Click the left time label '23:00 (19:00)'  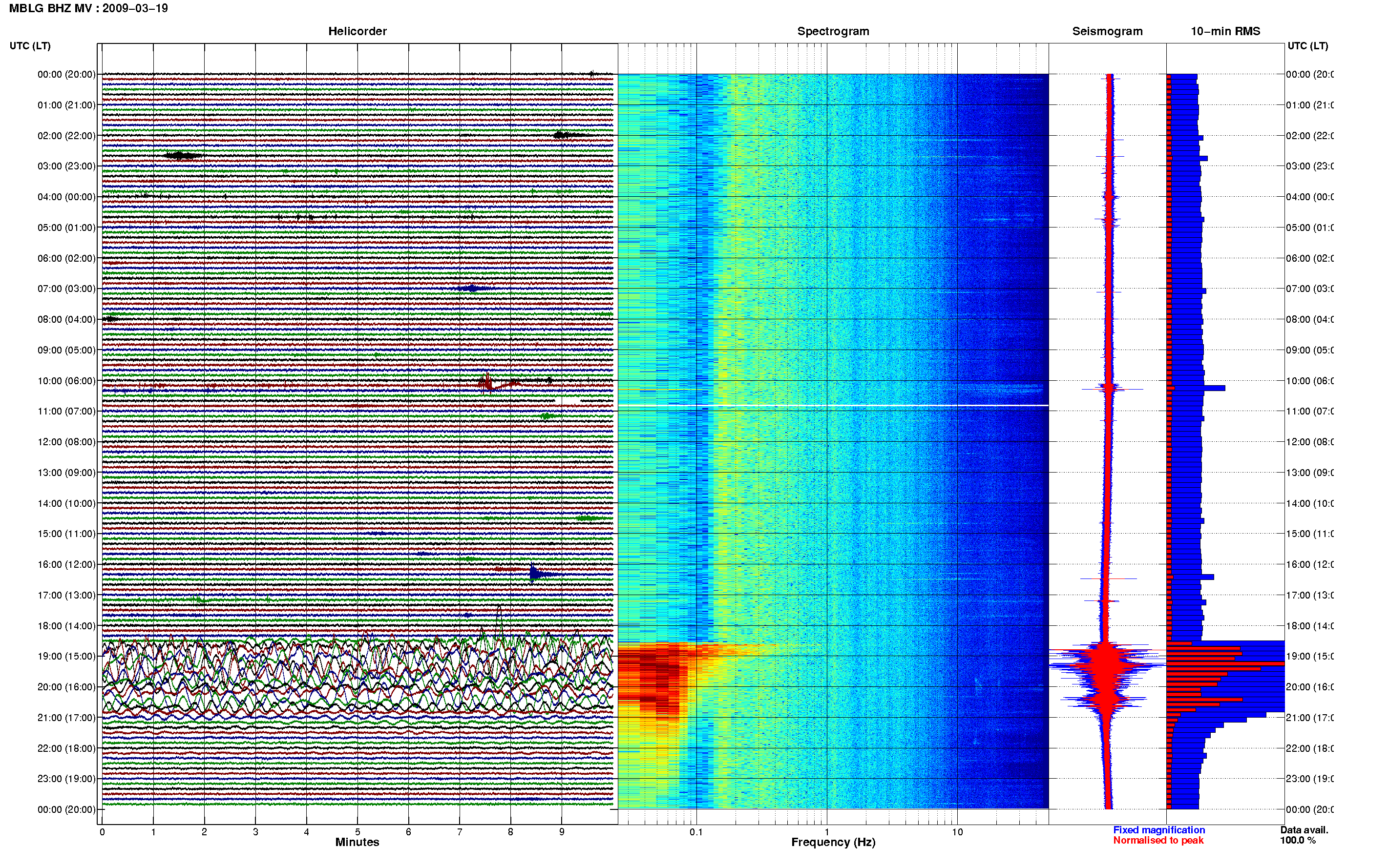[66, 779]
